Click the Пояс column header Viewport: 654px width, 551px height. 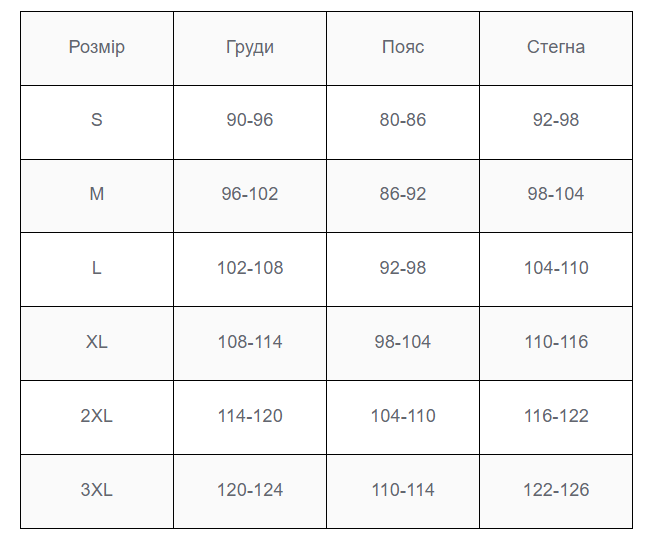[403, 48]
